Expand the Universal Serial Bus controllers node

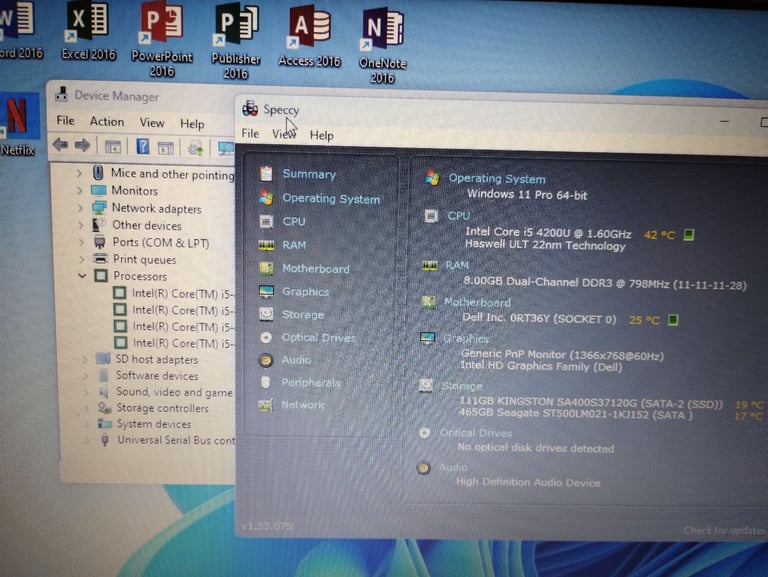click(87, 440)
